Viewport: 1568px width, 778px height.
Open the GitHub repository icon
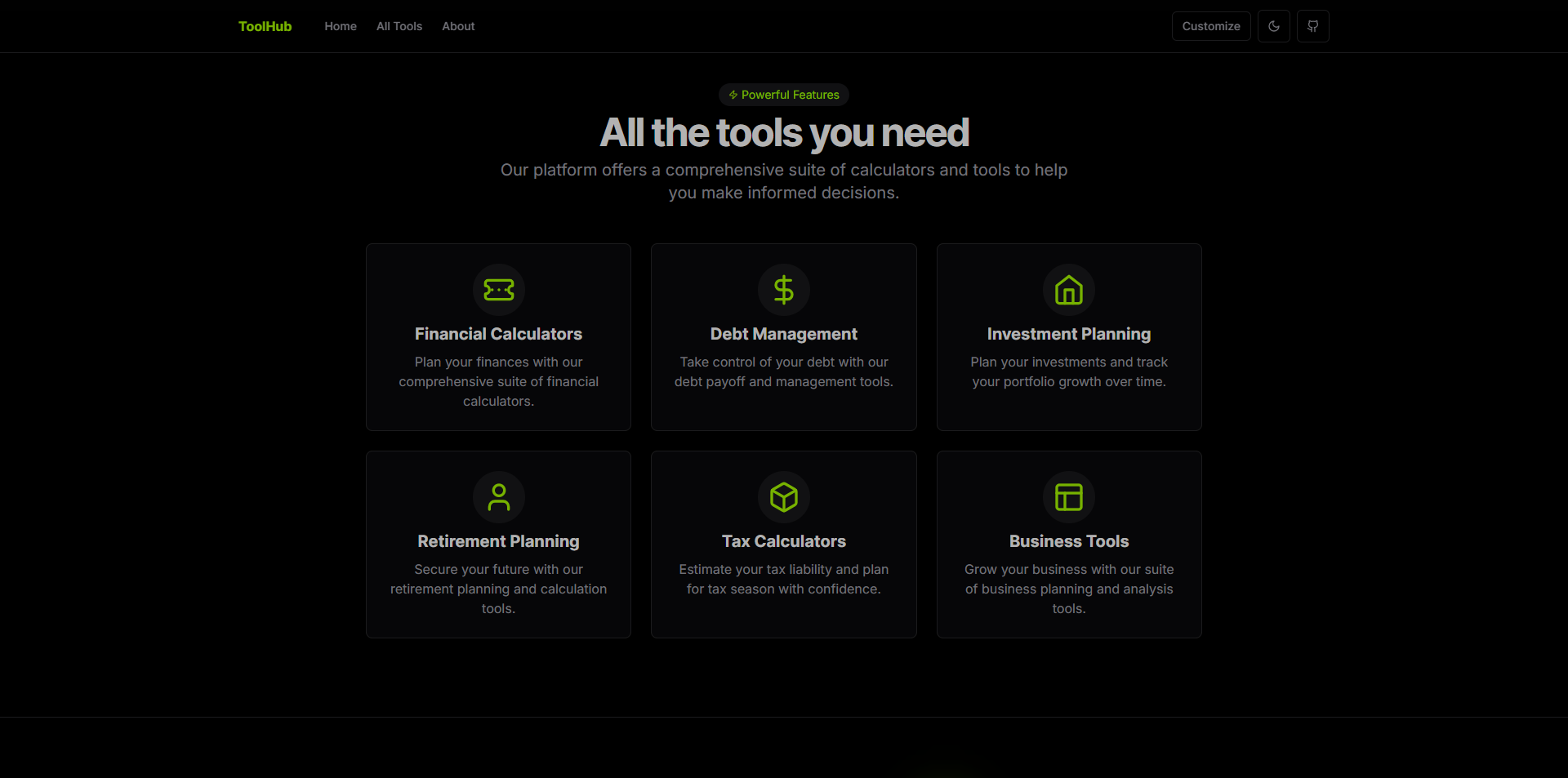(1312, 26)
